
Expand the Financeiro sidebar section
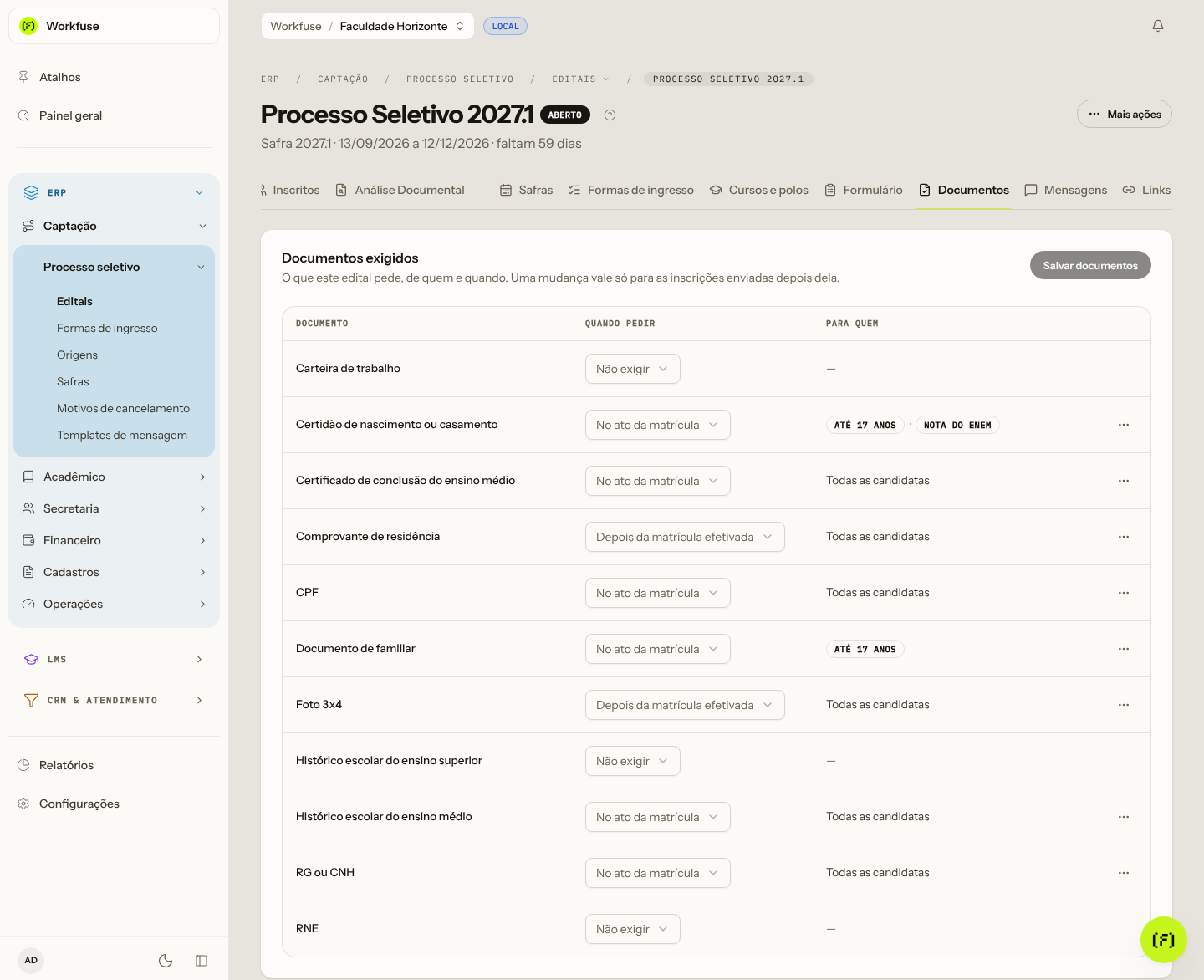(114, 540)
